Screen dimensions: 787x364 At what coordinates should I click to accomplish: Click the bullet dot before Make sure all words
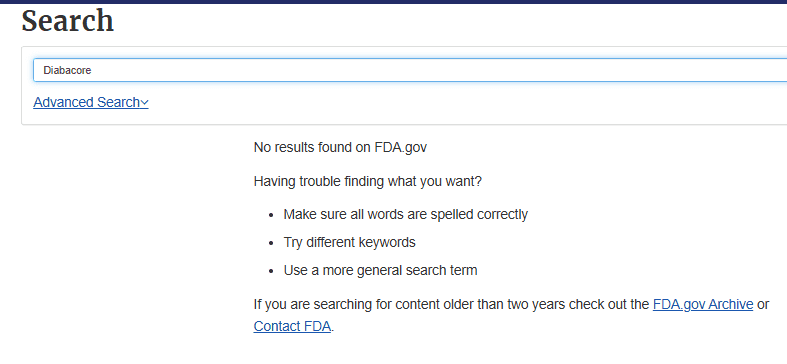[x=272, y=215]
